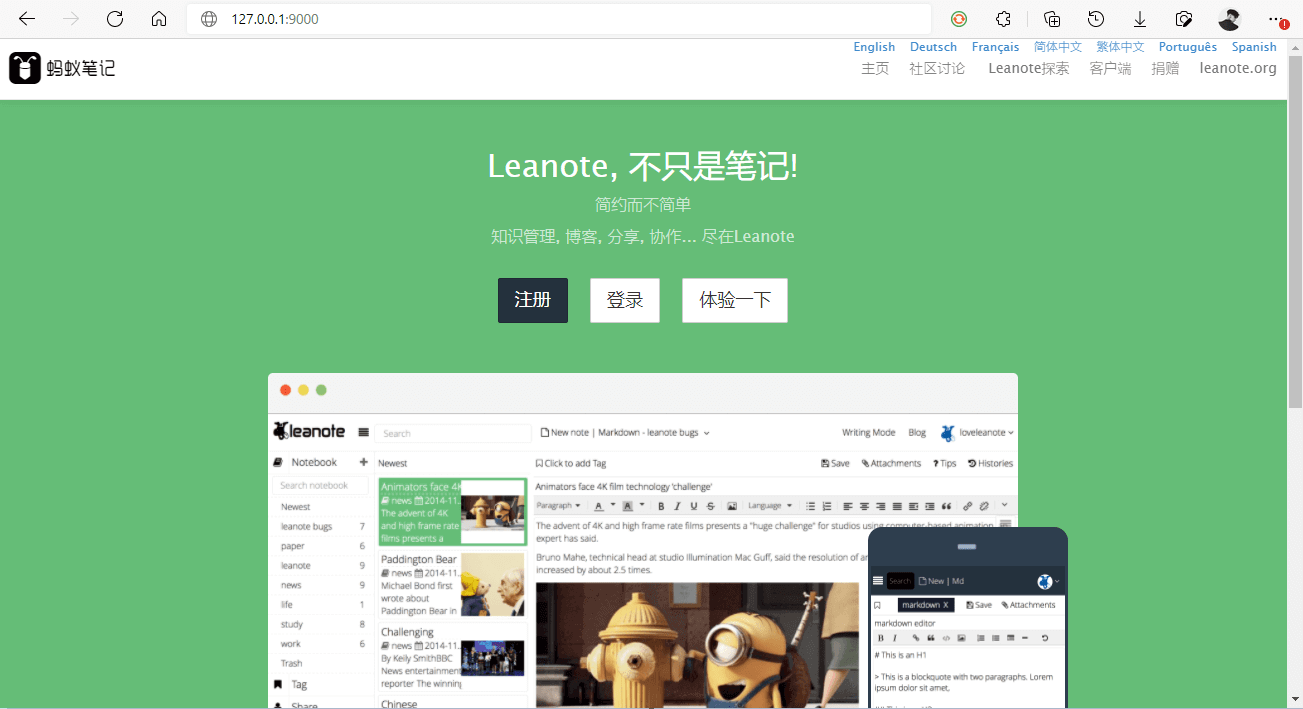Open the 社区讨论 navigation item
The image size is (1303, 709).
[937, 68]
